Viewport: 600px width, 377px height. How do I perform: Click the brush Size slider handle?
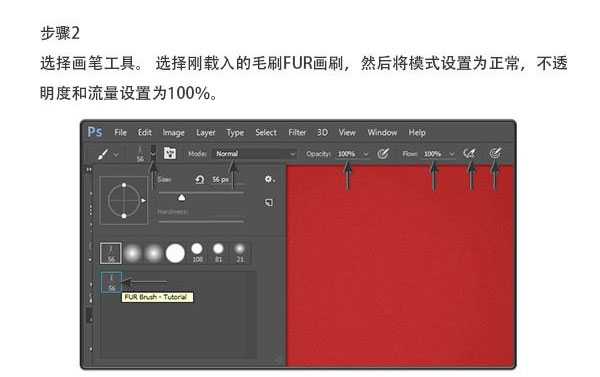point(181,197)
